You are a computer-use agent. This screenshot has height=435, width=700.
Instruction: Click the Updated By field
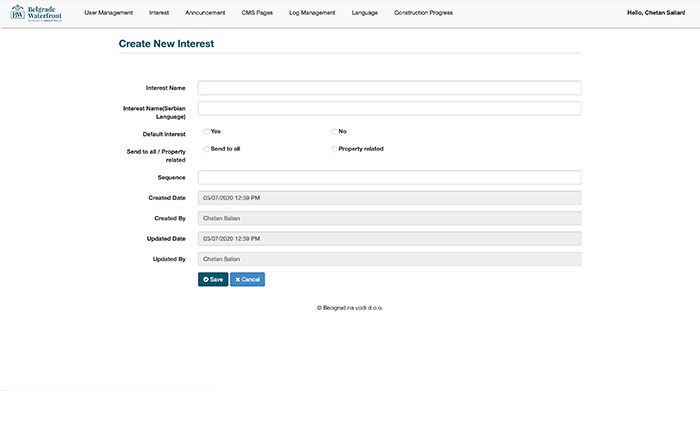tap(389, 259)
